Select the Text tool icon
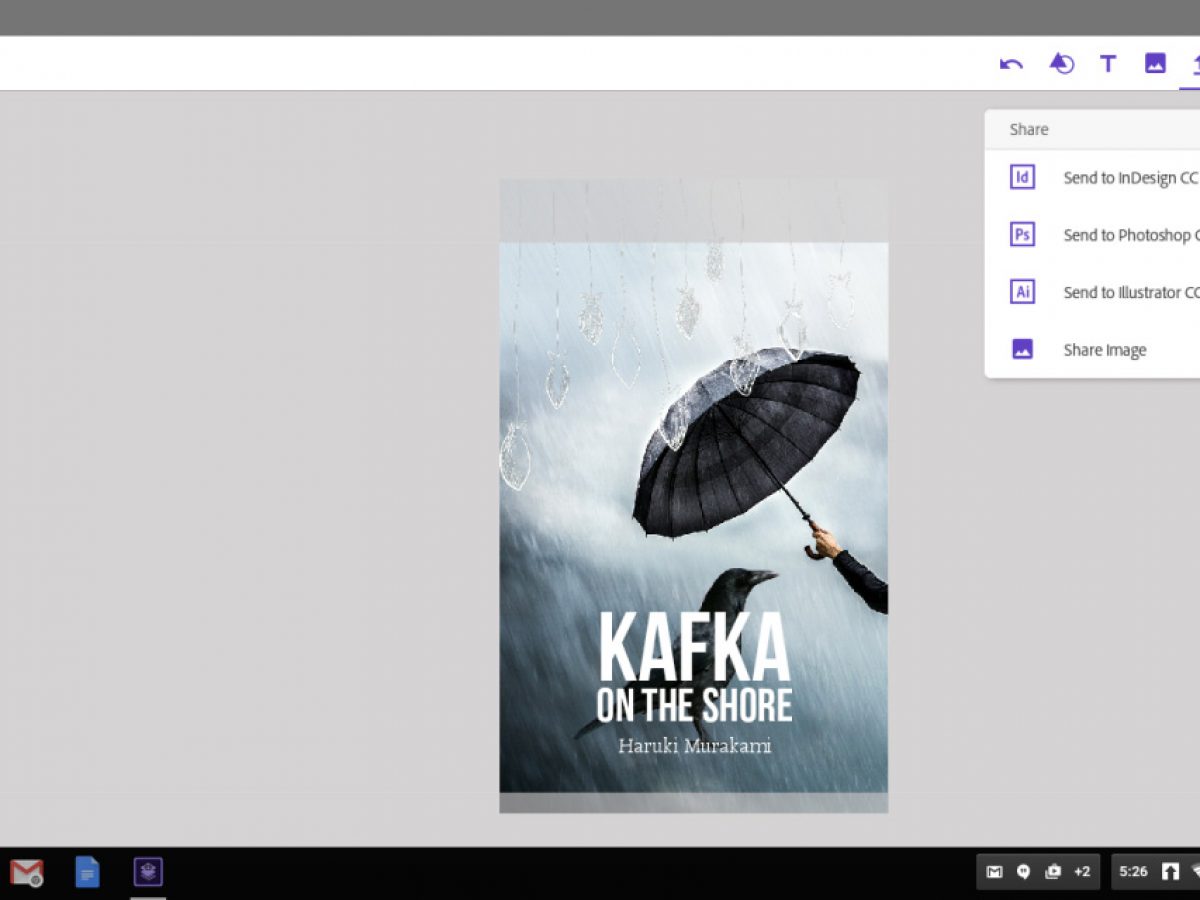Screen dimensions: 1200x900 (x=1108, y=64)
